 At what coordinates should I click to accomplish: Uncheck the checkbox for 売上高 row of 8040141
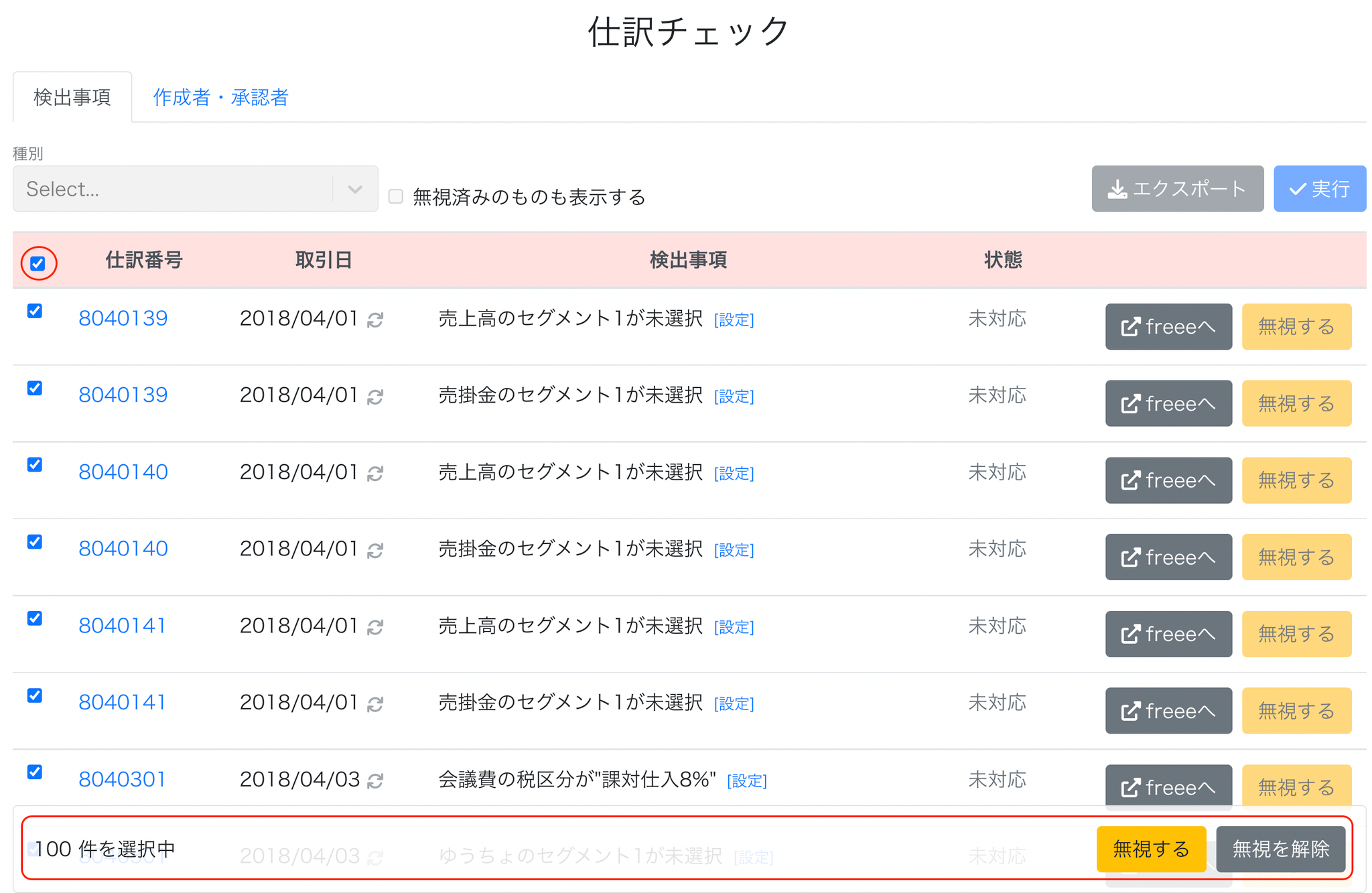click(x=35, y=618)
